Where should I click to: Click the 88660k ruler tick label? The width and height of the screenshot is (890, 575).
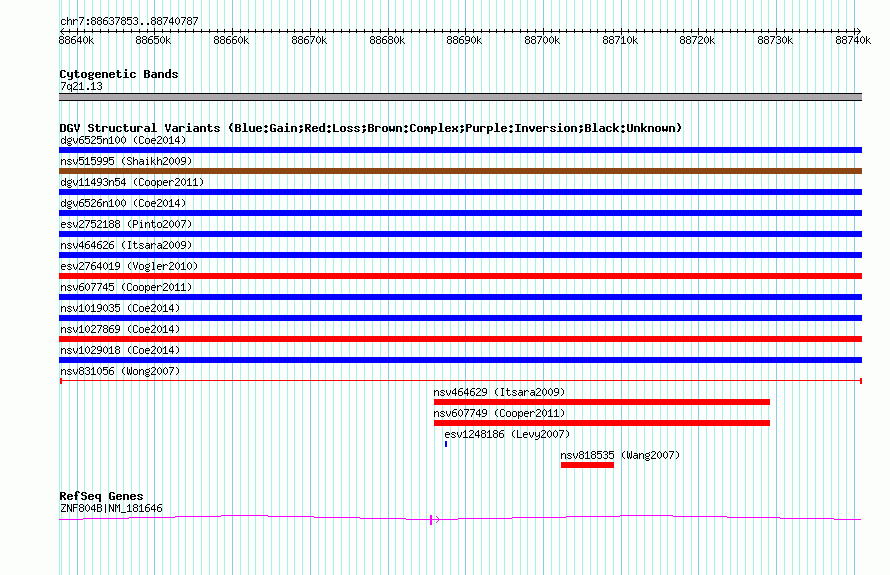(231, 40)
